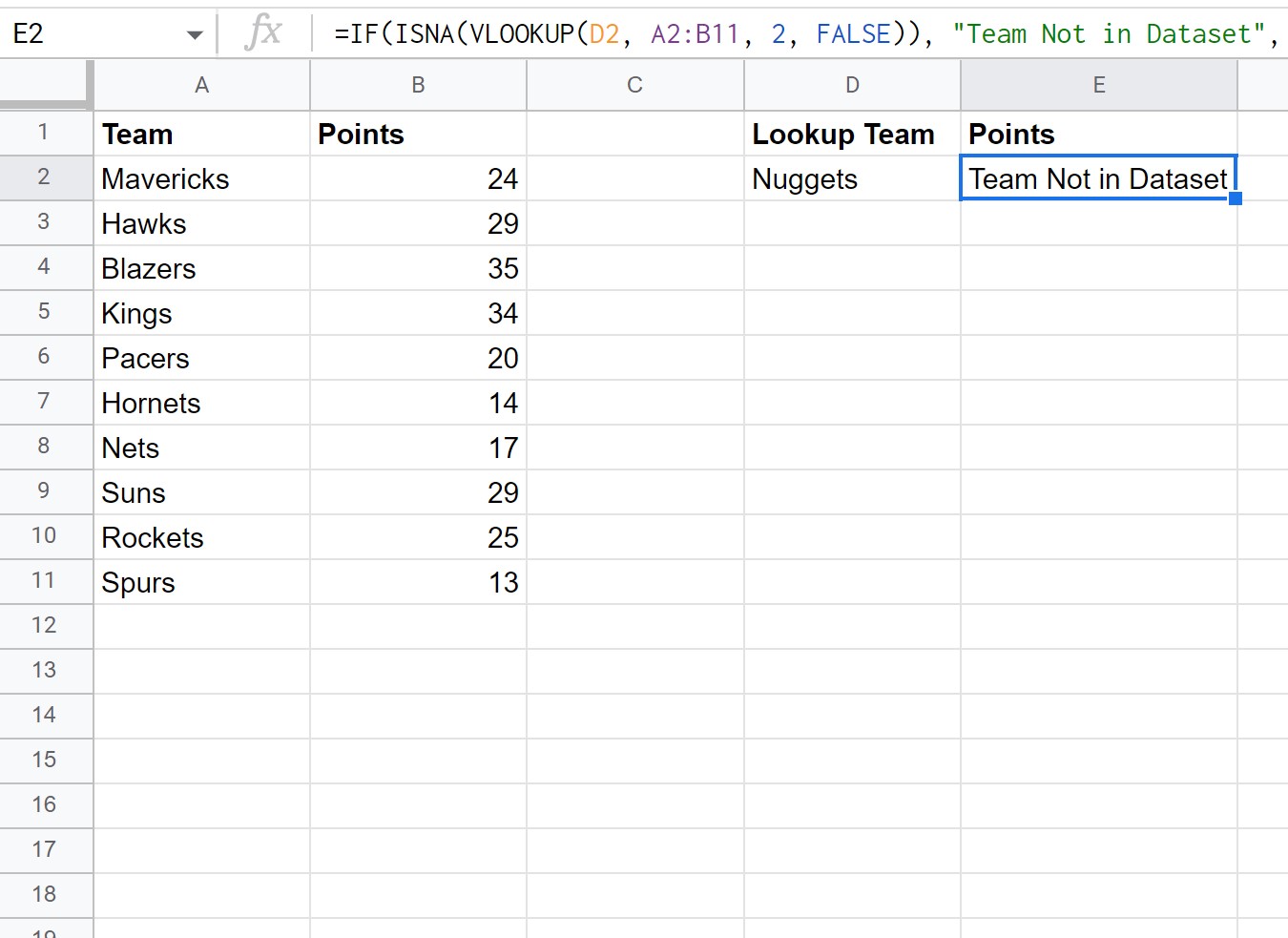Click the value 29 for Suns
This screenshot has width=1288, height=938.
[419, 492]
